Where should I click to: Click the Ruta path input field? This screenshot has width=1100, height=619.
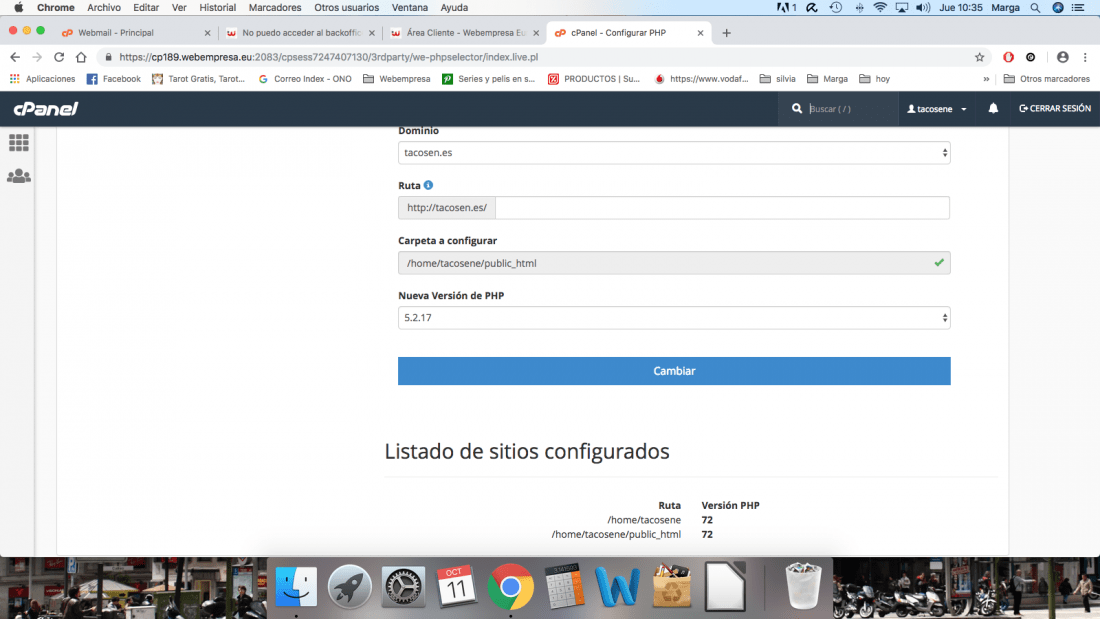(723, 208)
